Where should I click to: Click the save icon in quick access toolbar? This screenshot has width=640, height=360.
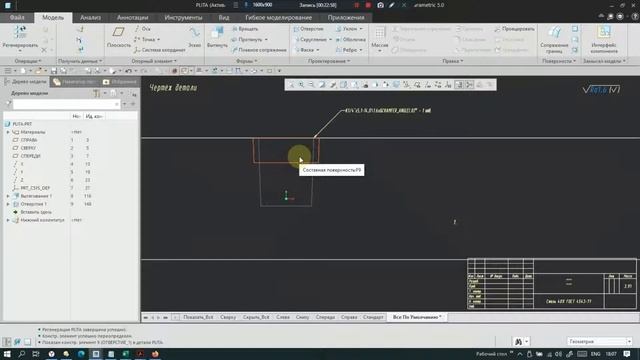pos(53,71)
